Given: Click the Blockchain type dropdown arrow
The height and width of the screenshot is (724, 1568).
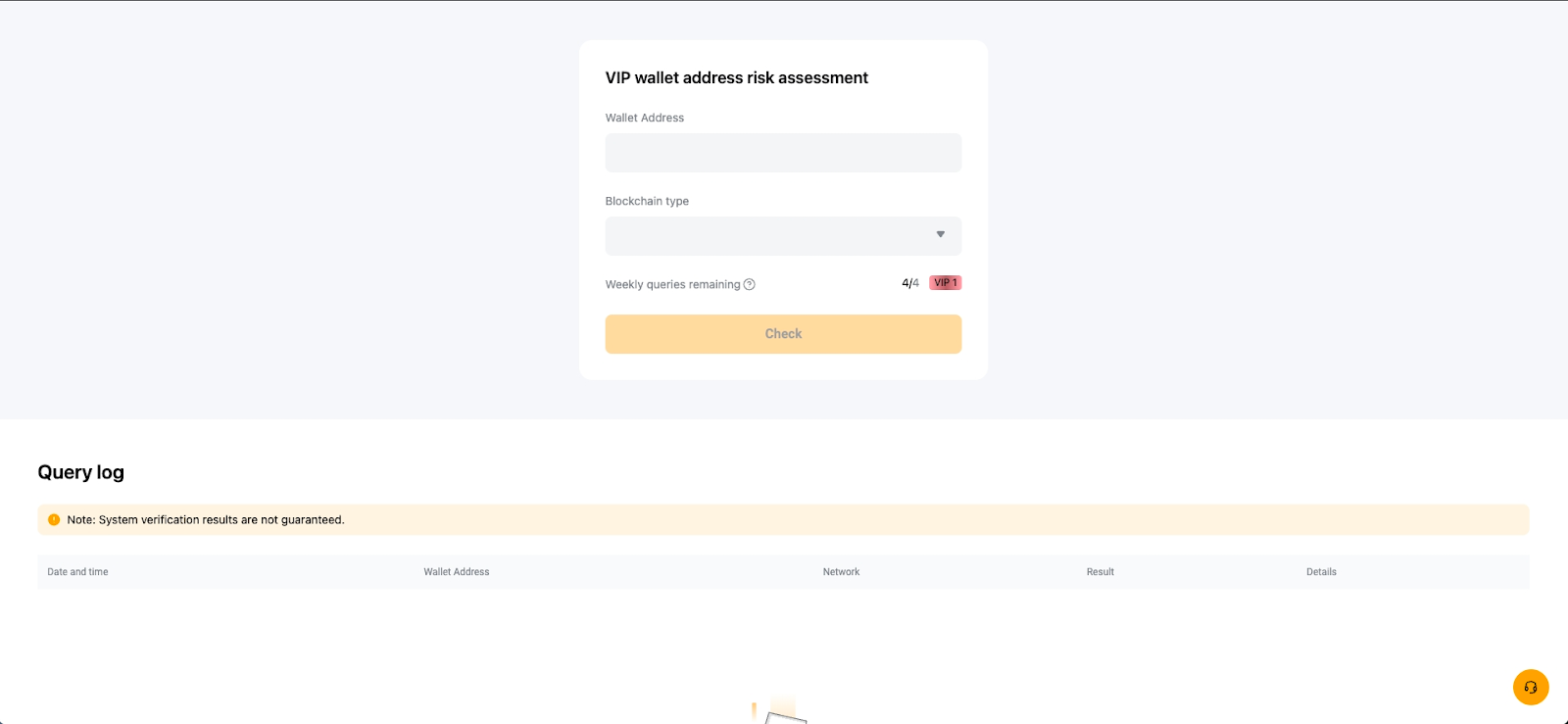Looking at the screenshot, I should pos(940,235).
